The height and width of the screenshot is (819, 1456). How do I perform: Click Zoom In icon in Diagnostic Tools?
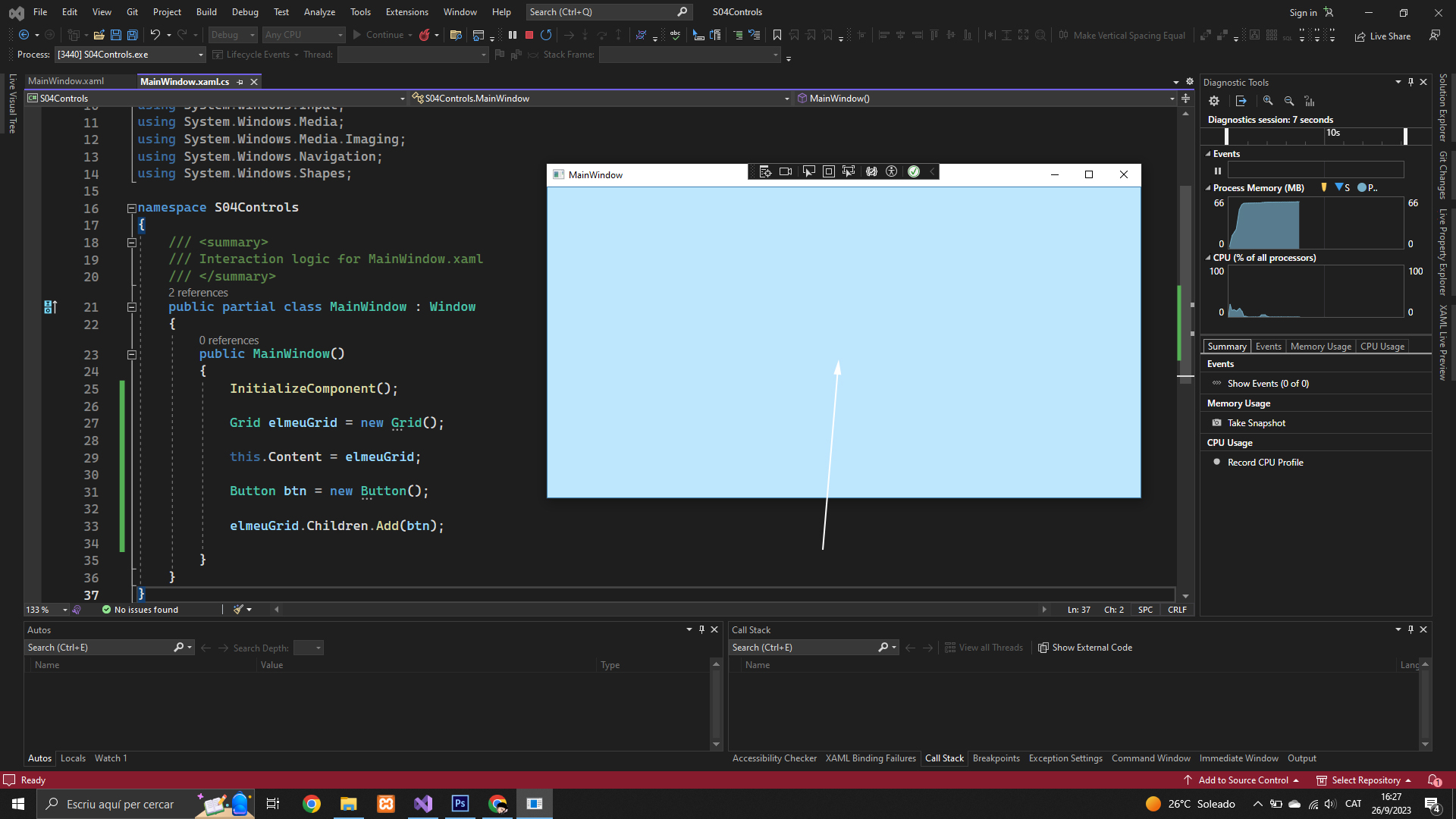(x=1268, y=101)
